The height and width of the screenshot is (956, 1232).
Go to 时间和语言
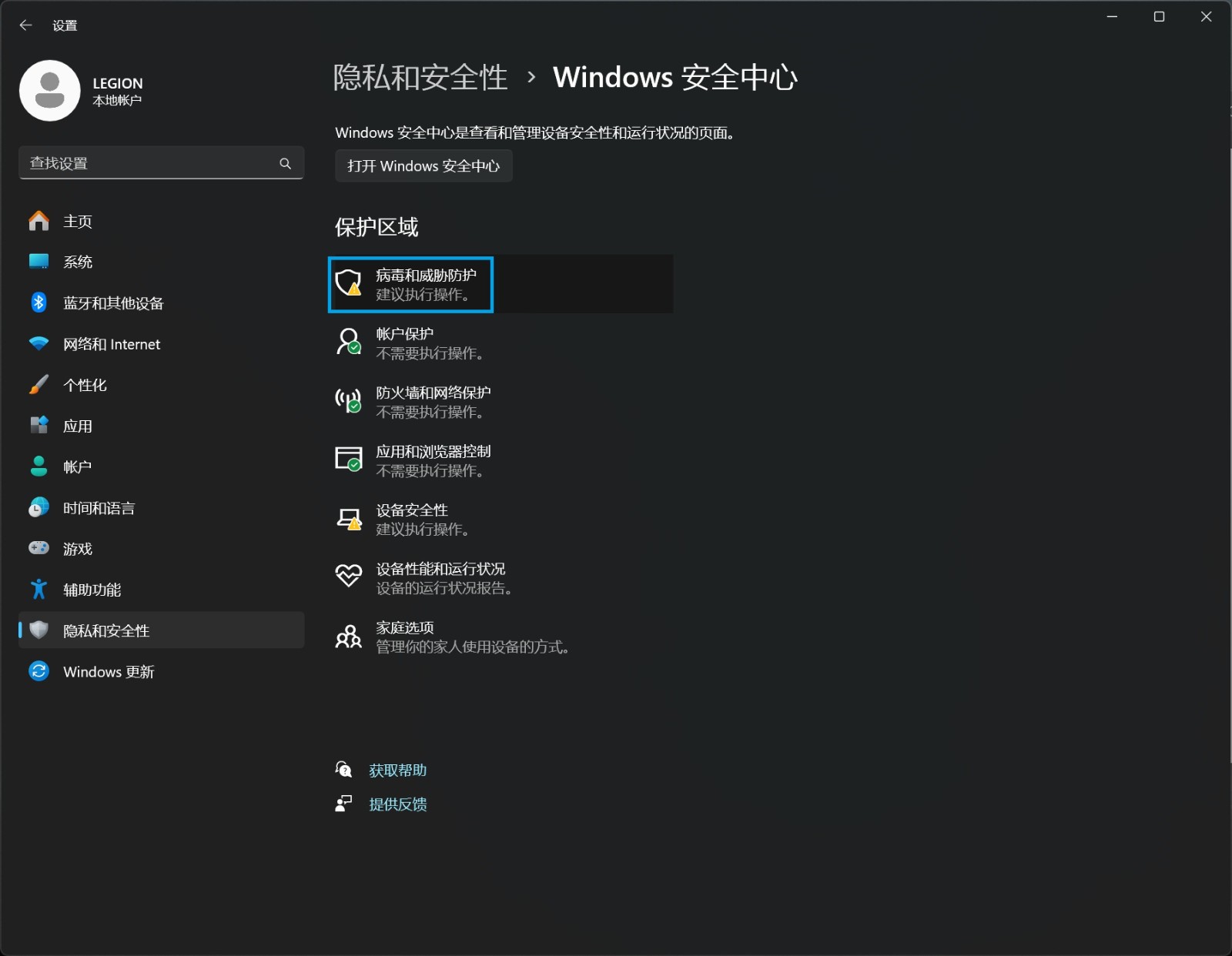[162, 507]
